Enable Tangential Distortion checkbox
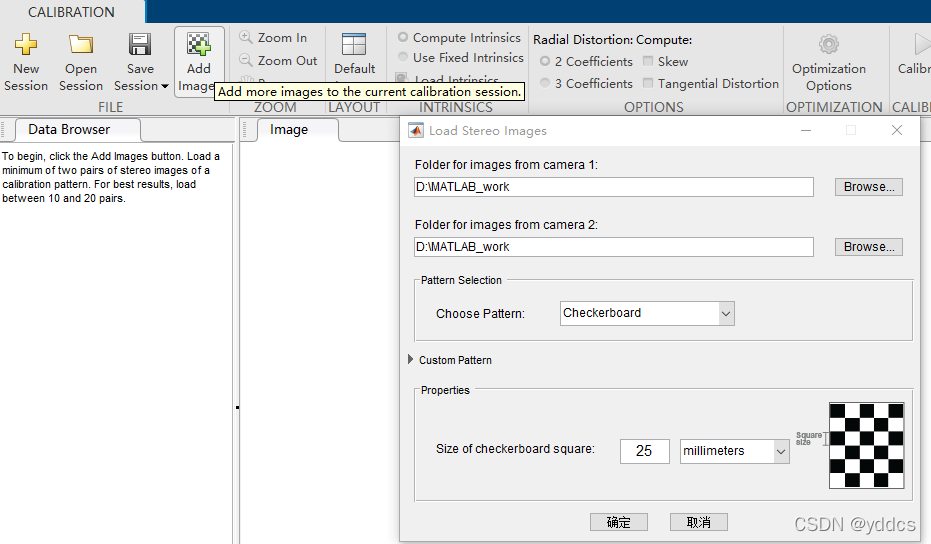This screenshot has height=544, width=931. [x=648, y=83]
